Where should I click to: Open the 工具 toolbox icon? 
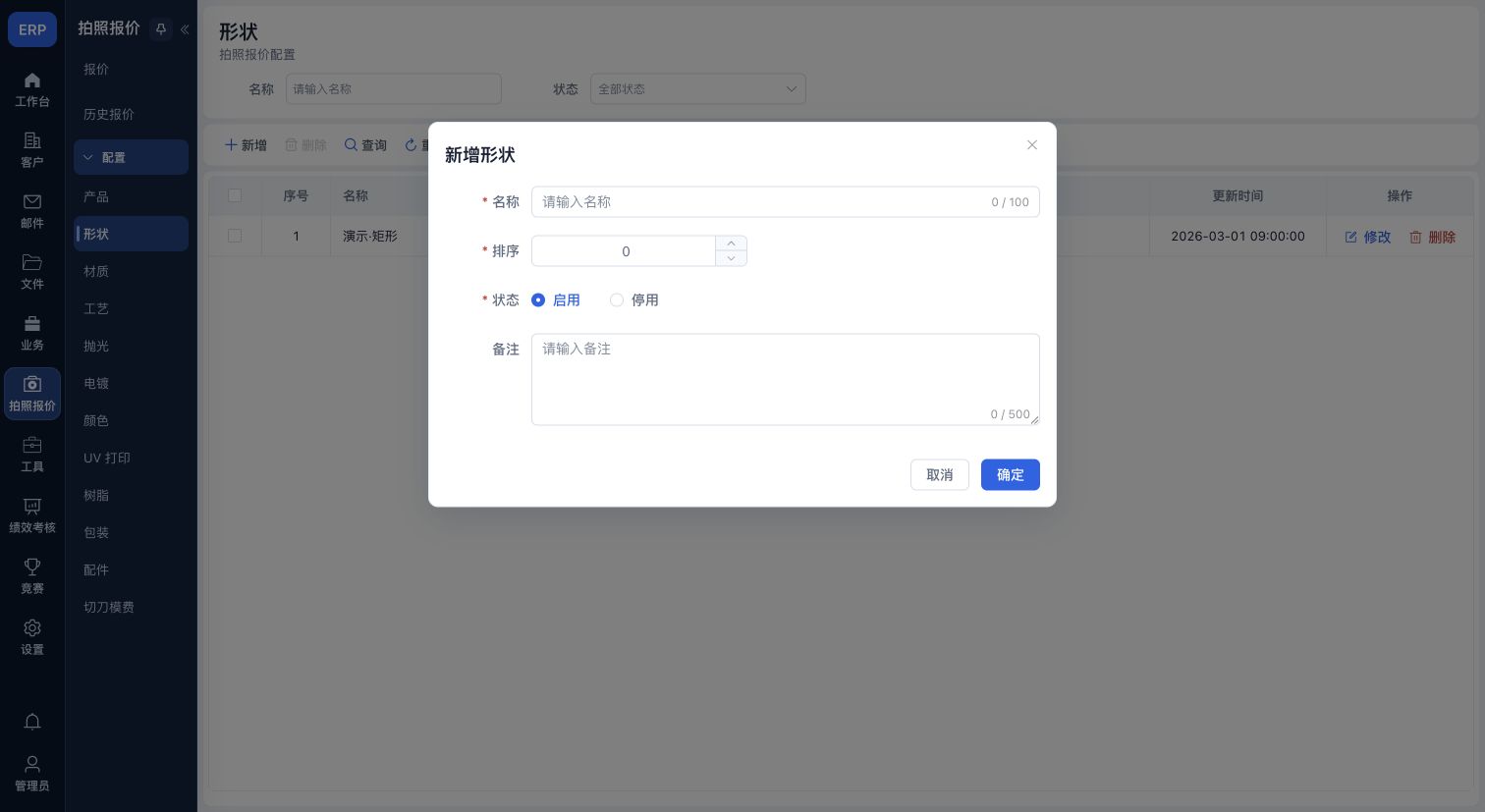[32, 445]
